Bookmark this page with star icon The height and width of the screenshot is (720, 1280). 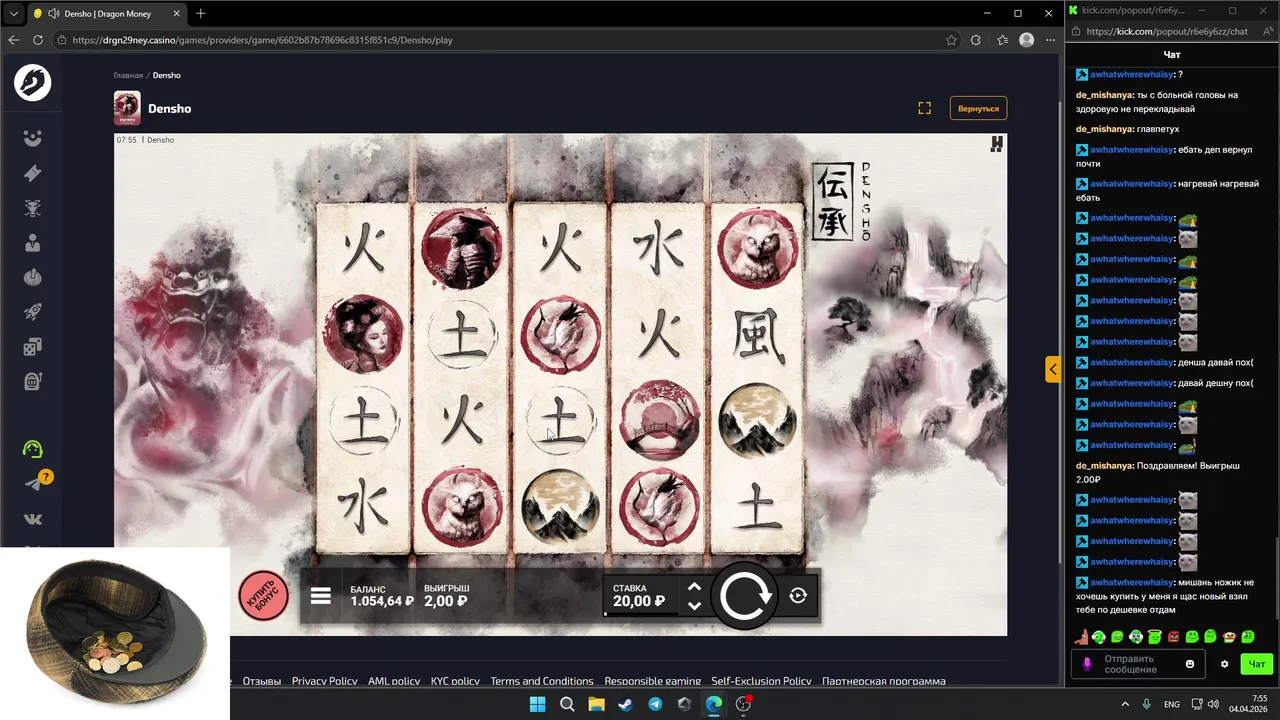coord(951,40)
